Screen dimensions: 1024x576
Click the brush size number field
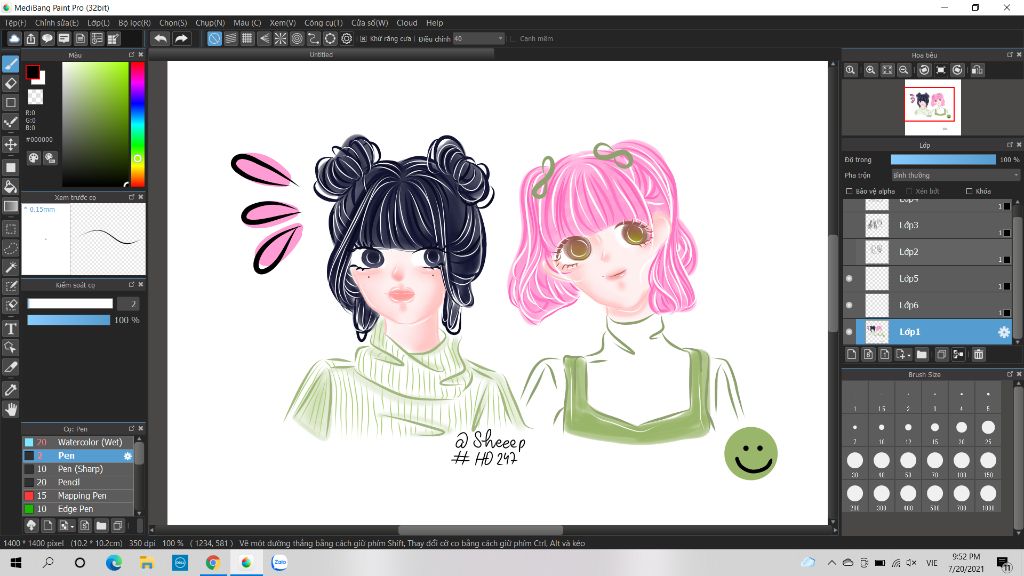coord(131,304)
